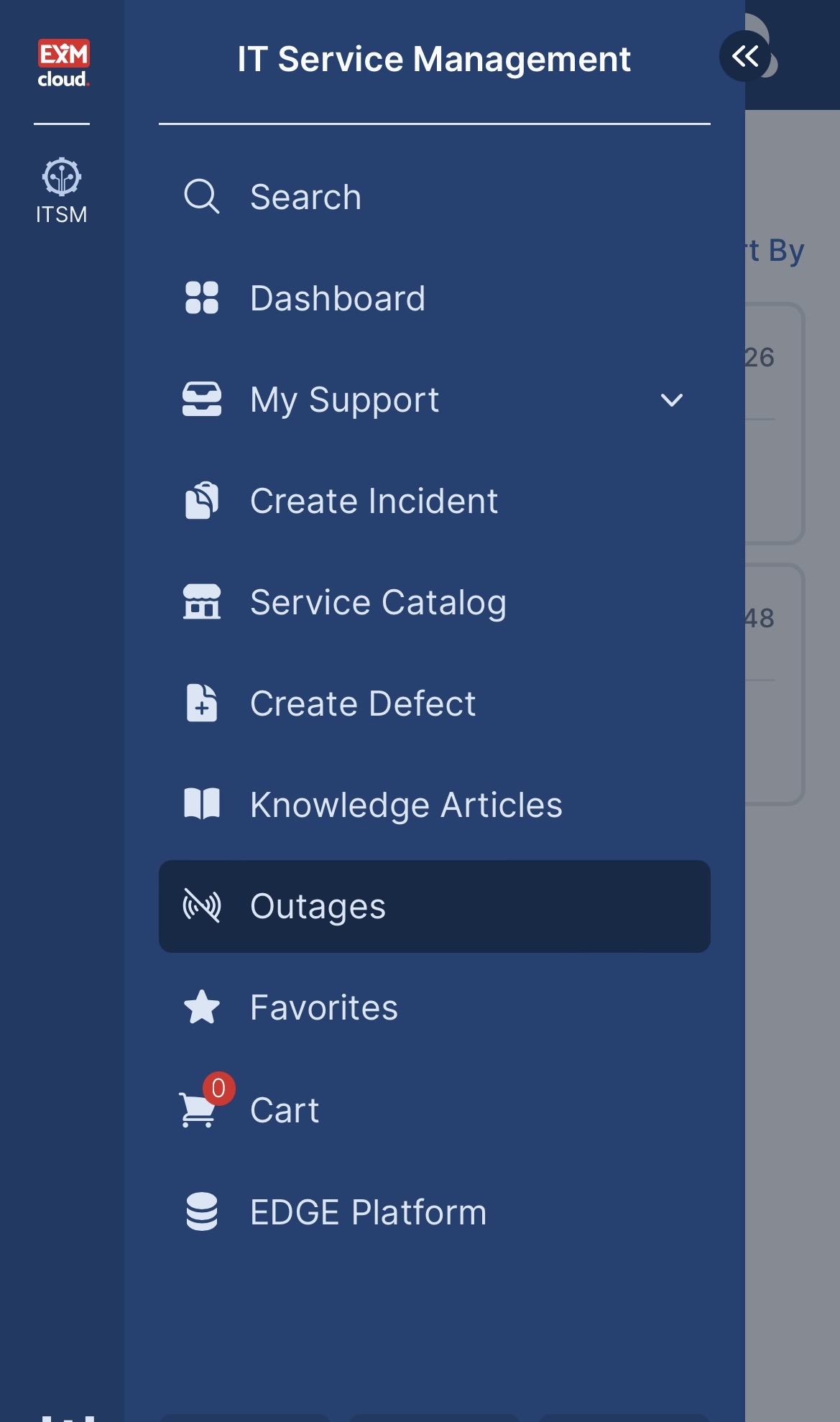Open My Support menu item
This screenshot has height=1422, width=840.
[x=345, y=400]
